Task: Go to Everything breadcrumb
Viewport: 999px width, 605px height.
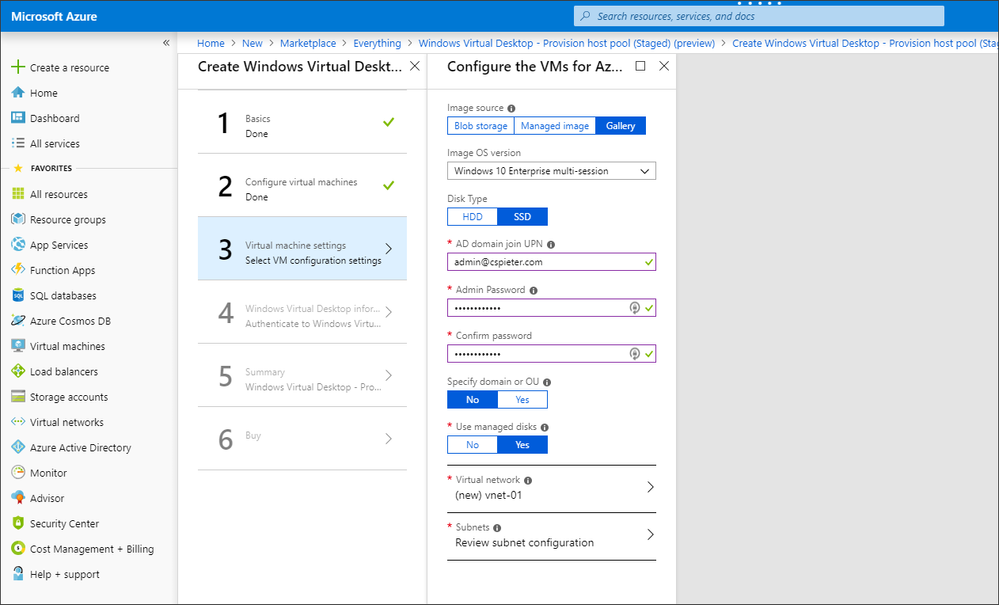Action: (x=377, y=43)
